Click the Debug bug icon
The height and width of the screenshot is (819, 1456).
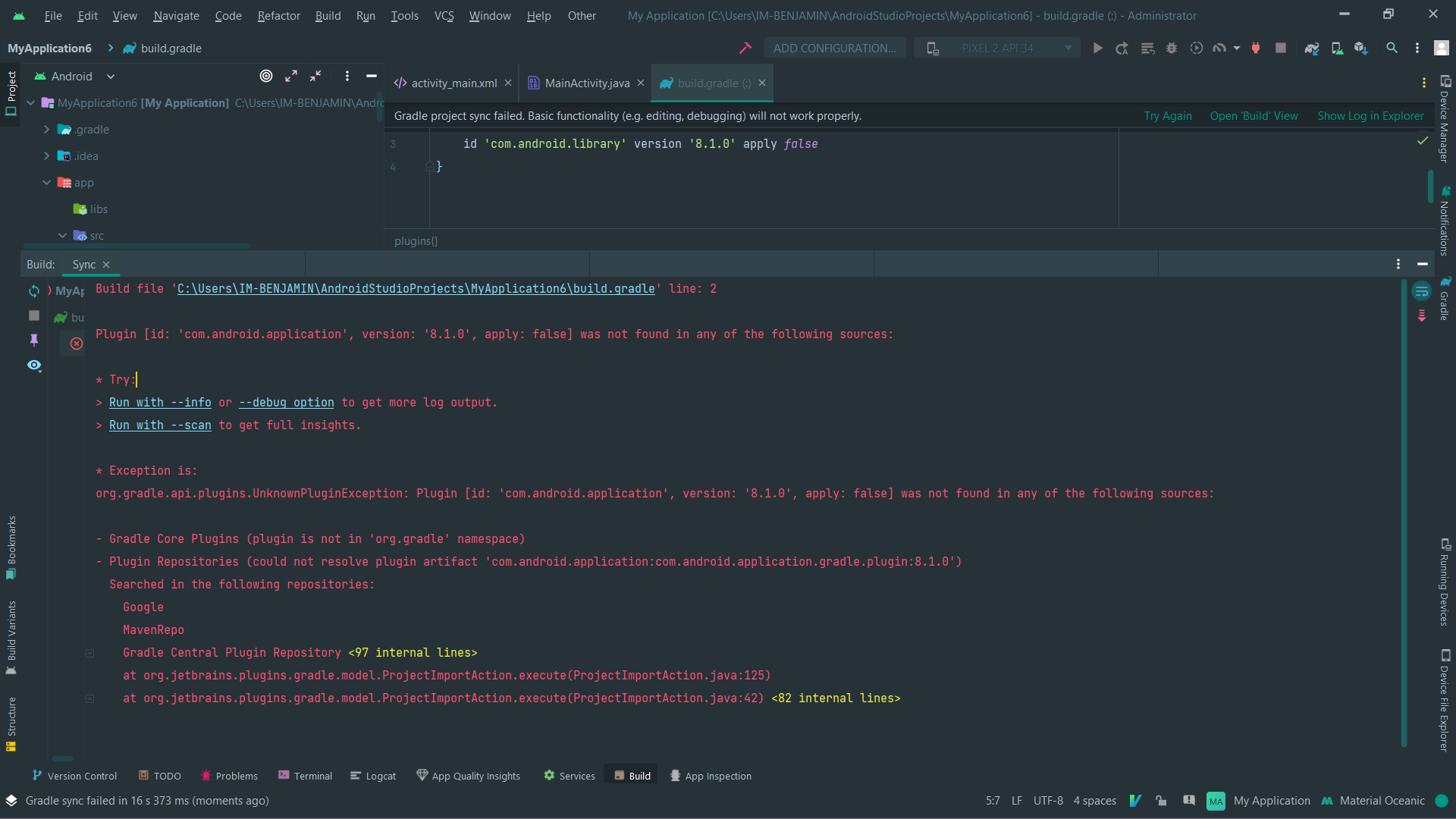pyautogui.click(x=1172, y=48)
